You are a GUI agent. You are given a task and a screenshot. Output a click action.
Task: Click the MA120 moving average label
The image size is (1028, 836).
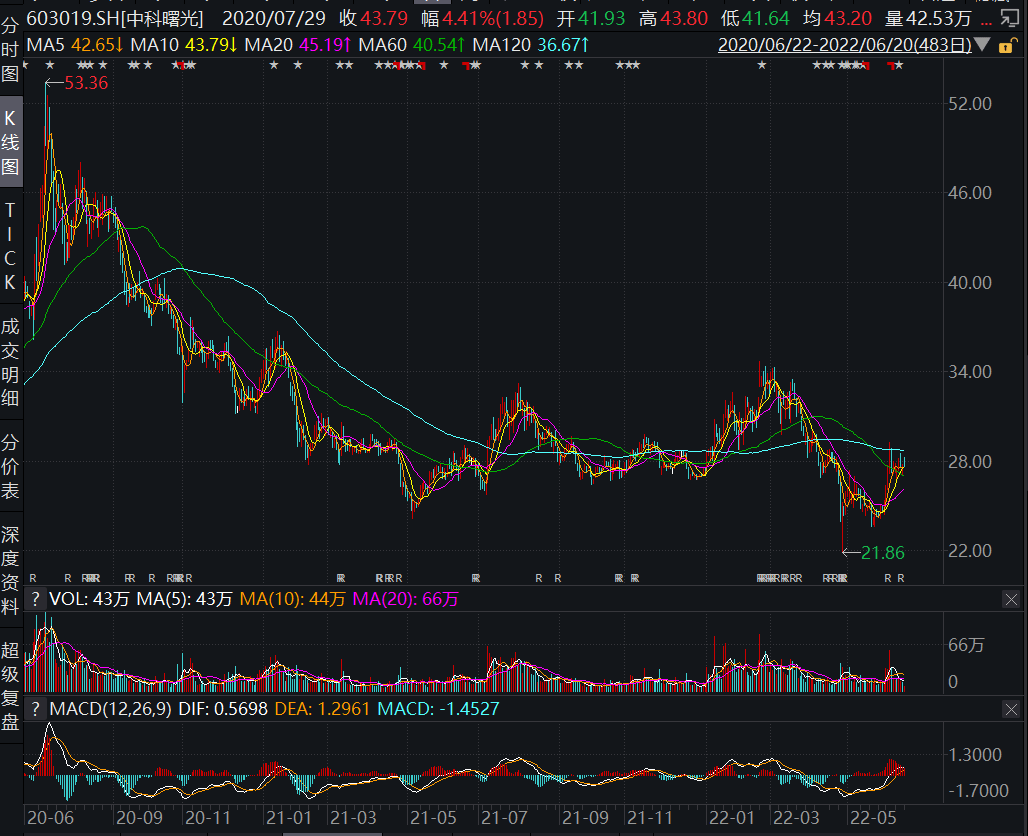pyautogui.click(x=530, y=45)
